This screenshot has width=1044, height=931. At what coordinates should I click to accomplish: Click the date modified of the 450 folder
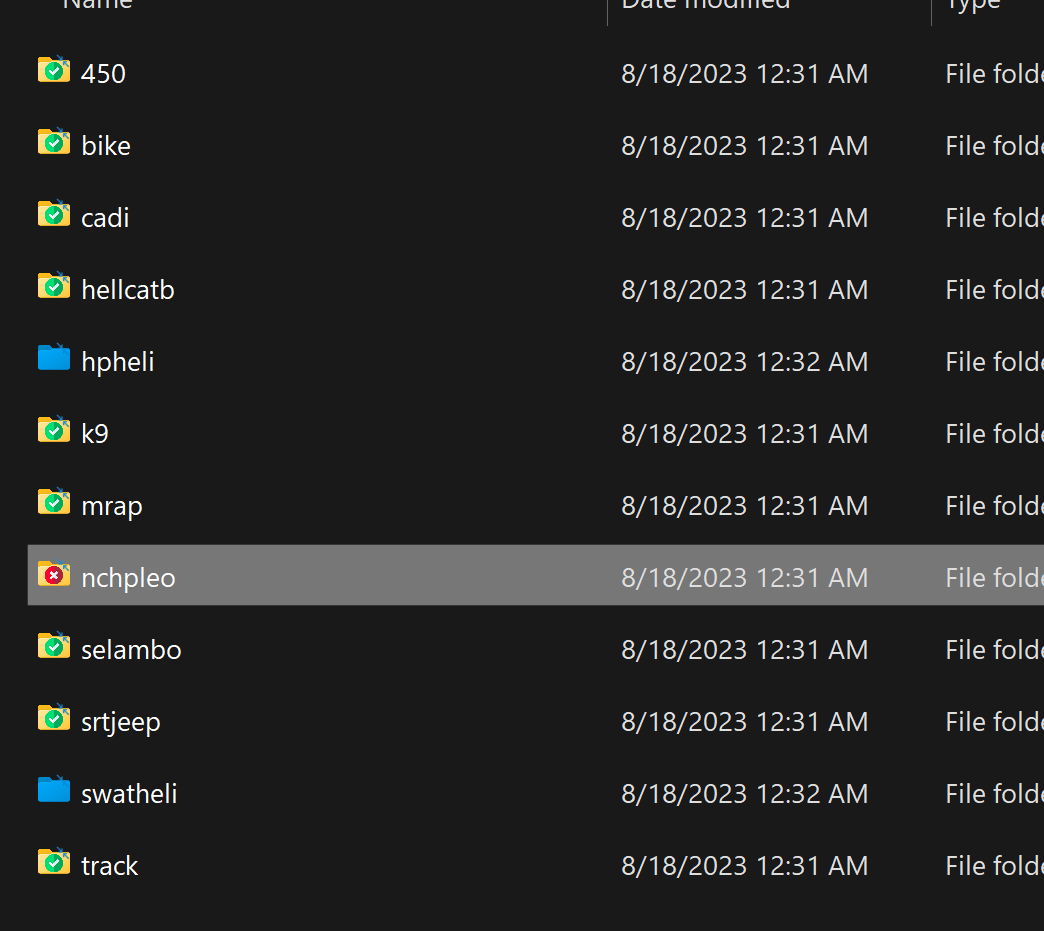click(x=744, y=74)
